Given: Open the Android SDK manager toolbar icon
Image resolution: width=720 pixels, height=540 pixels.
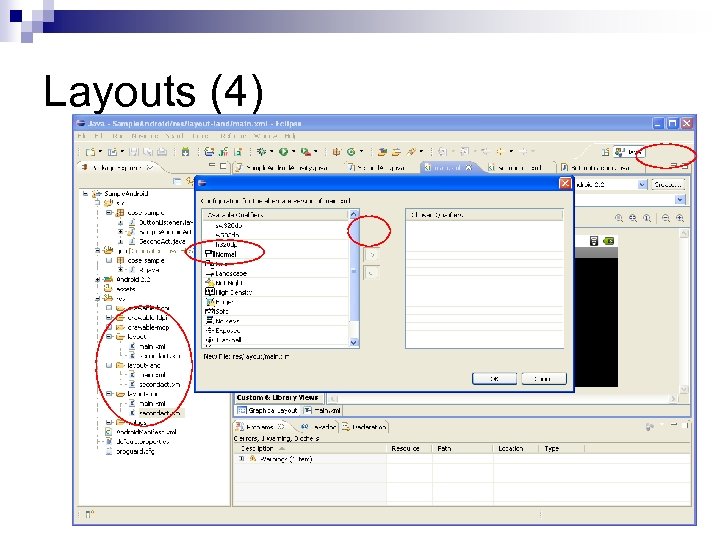Looking at the screenshot, I should point(186,152).
